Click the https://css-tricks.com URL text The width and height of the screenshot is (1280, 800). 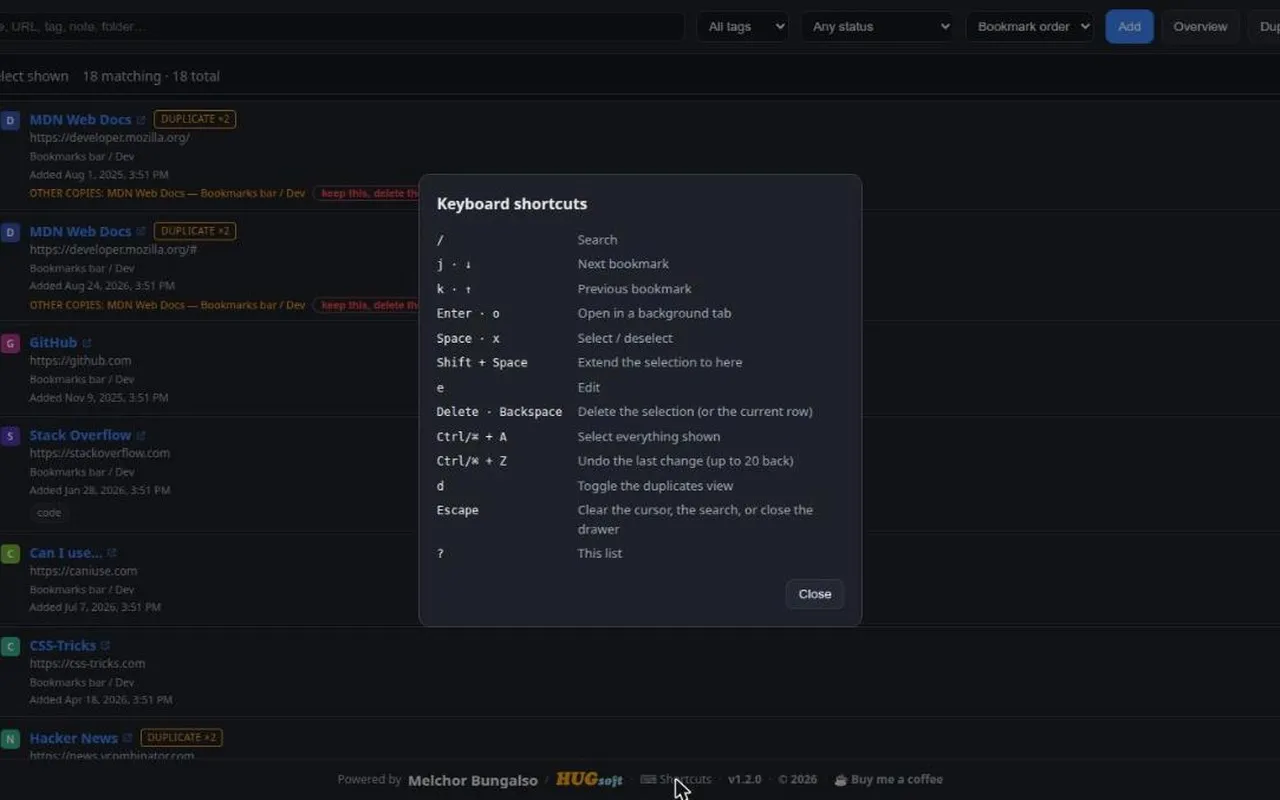[87, 663]
